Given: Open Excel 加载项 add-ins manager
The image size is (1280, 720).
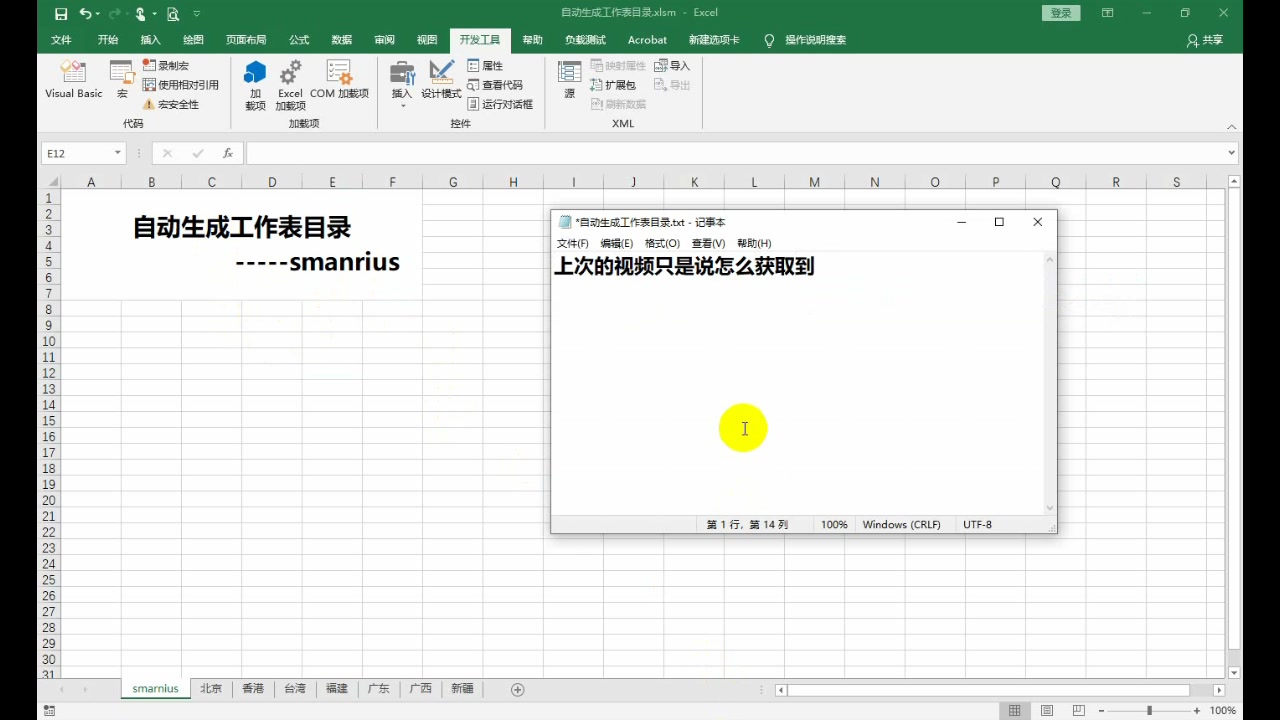Looking at the screenshot, I should (290, 85).
